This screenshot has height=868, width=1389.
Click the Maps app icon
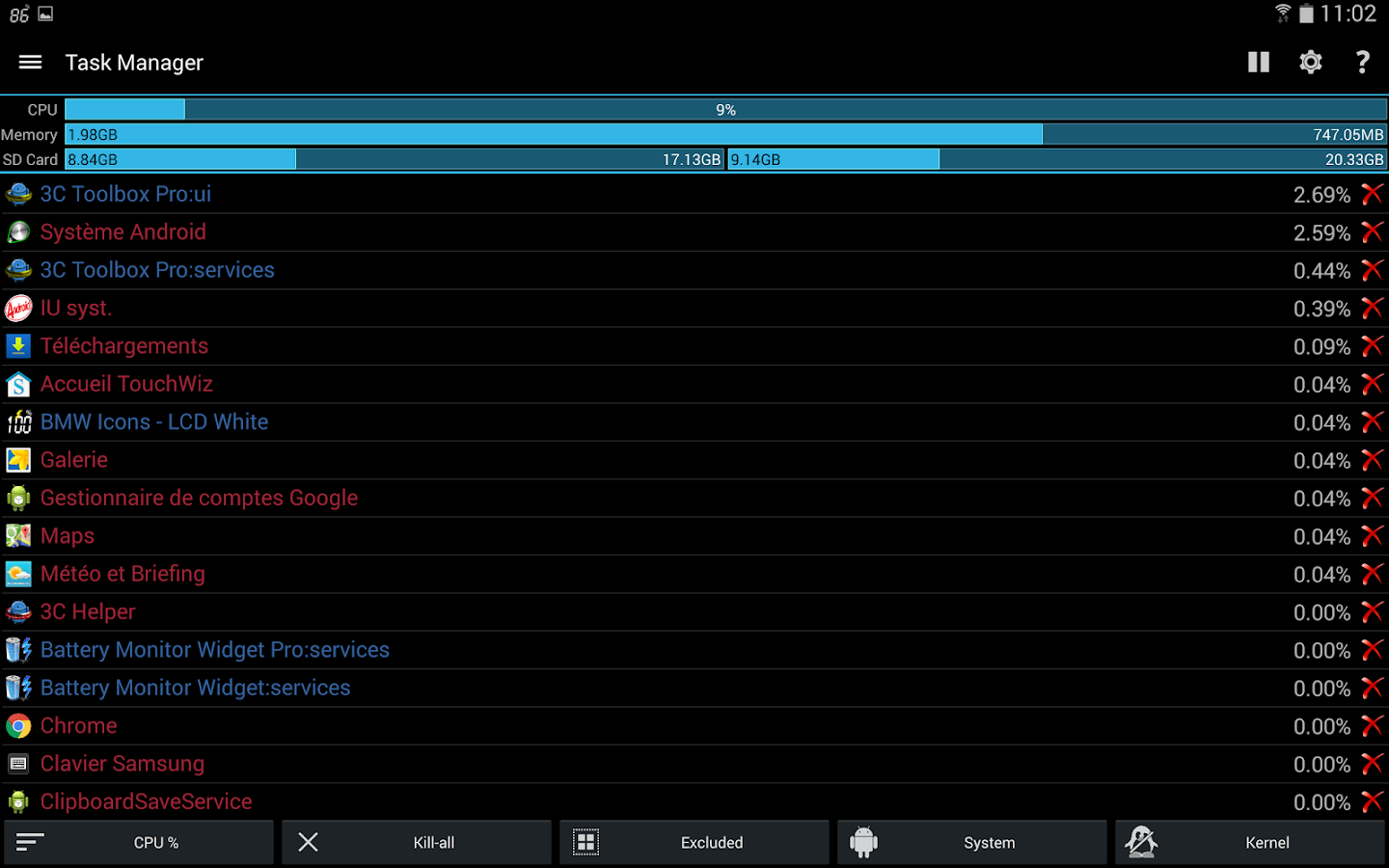[18, 535]
